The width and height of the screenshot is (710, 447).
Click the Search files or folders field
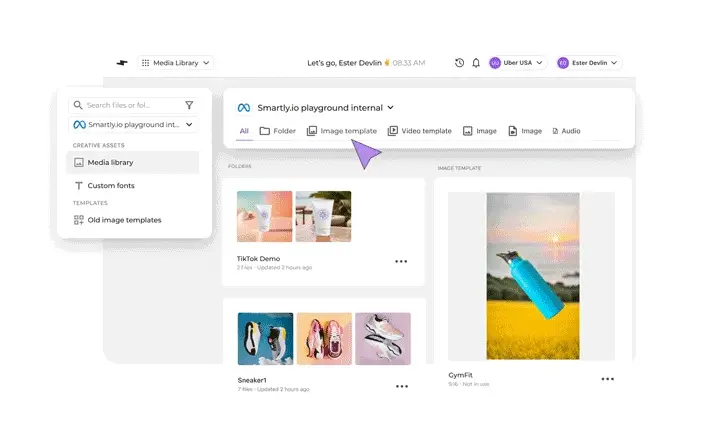click(x=130, y=105)
